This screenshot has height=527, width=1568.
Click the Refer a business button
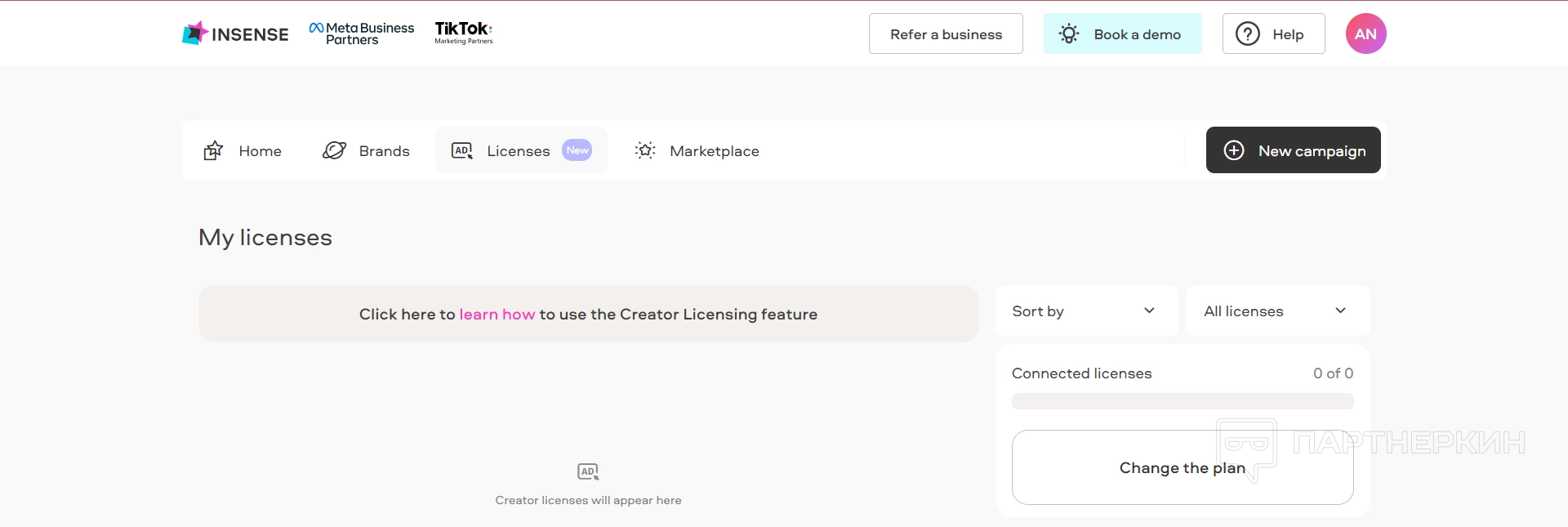(x=946, y=33)
